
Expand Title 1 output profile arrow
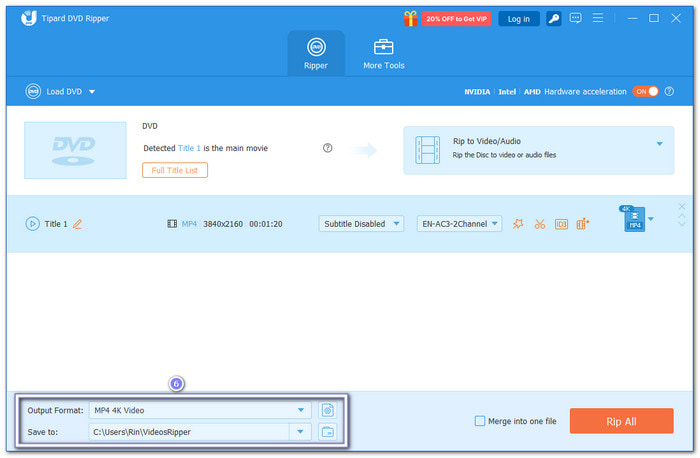point(651,219)
